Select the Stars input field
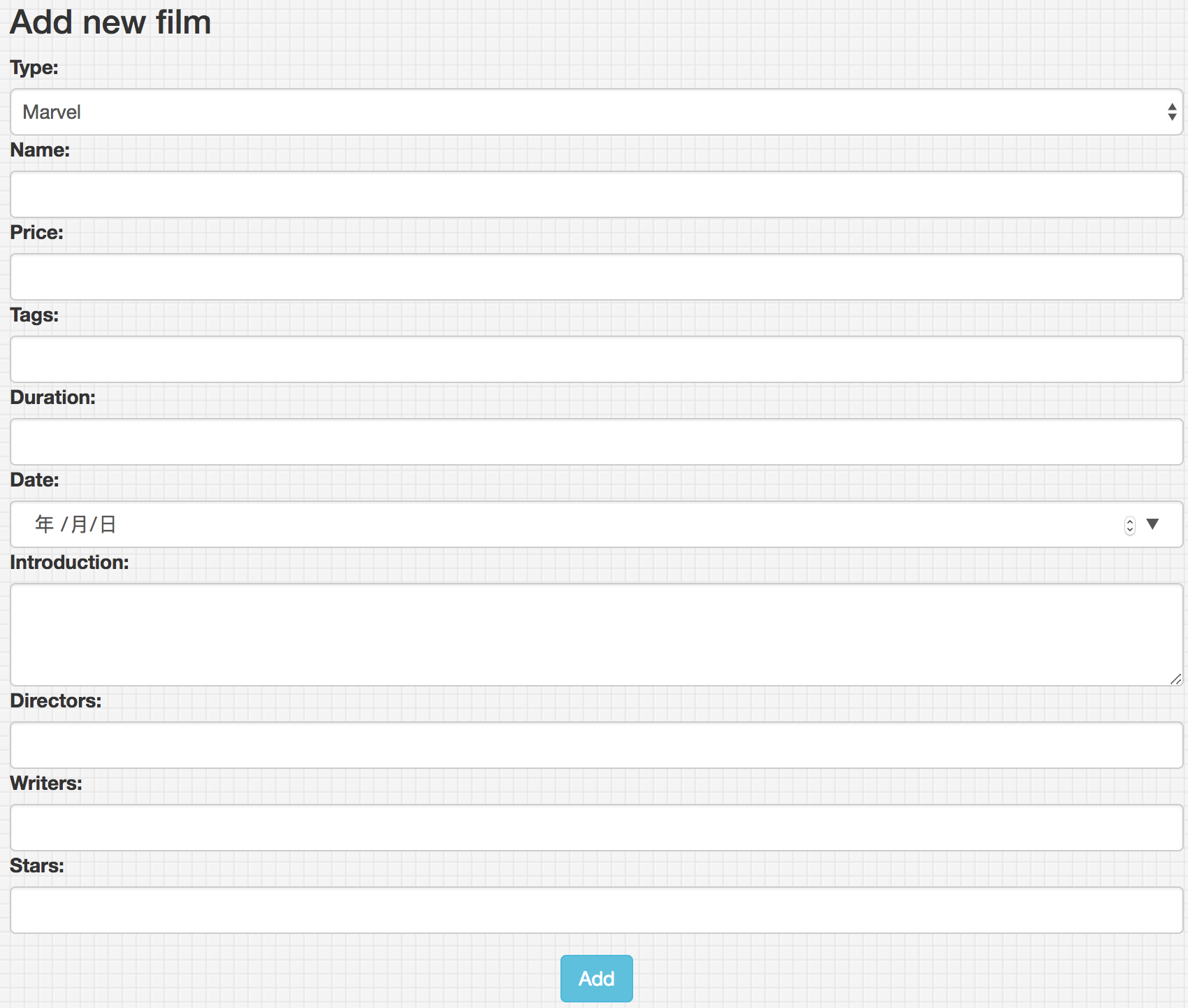 [x=596, y=910]
